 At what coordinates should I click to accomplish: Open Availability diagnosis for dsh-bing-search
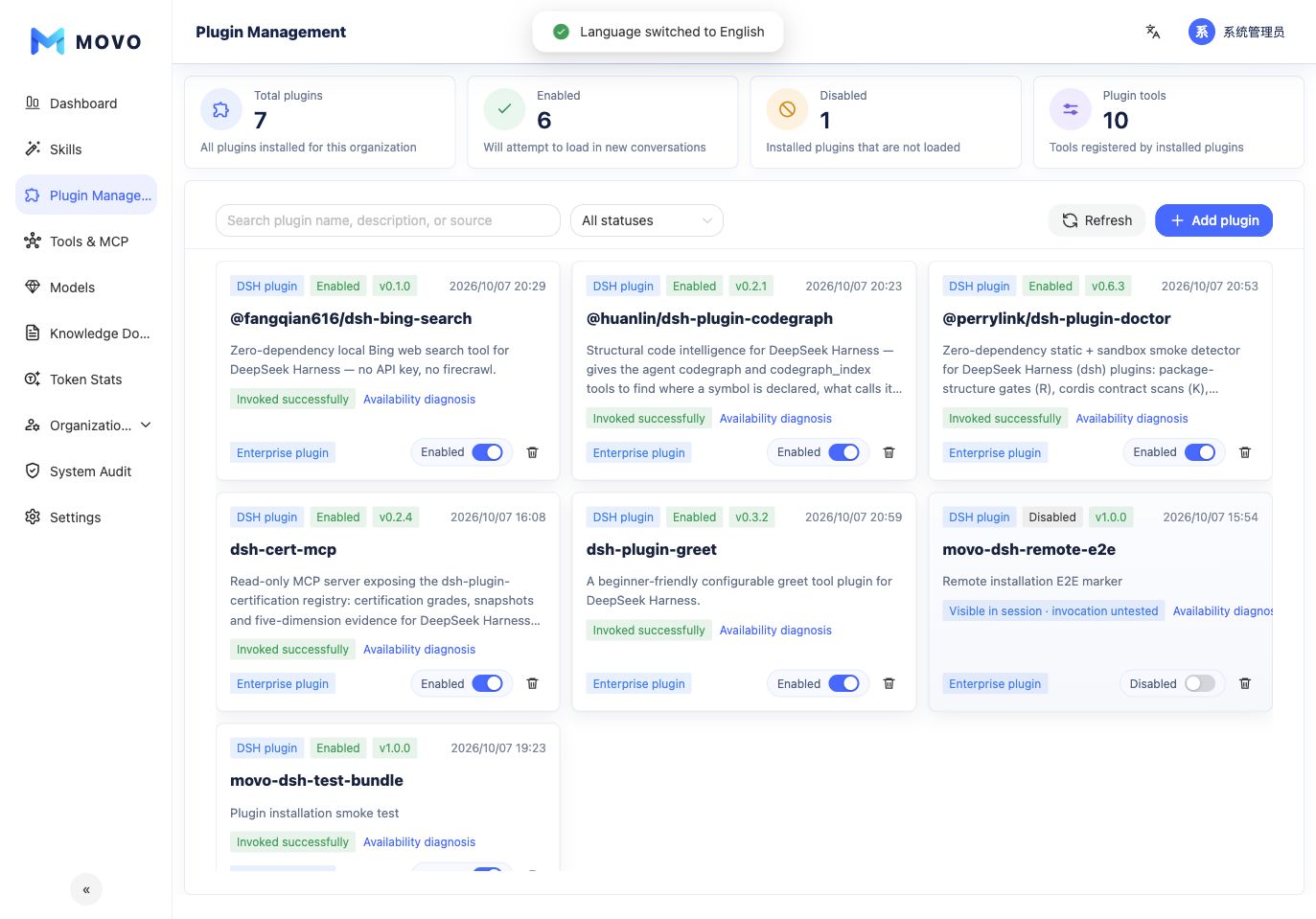(419, 399)
